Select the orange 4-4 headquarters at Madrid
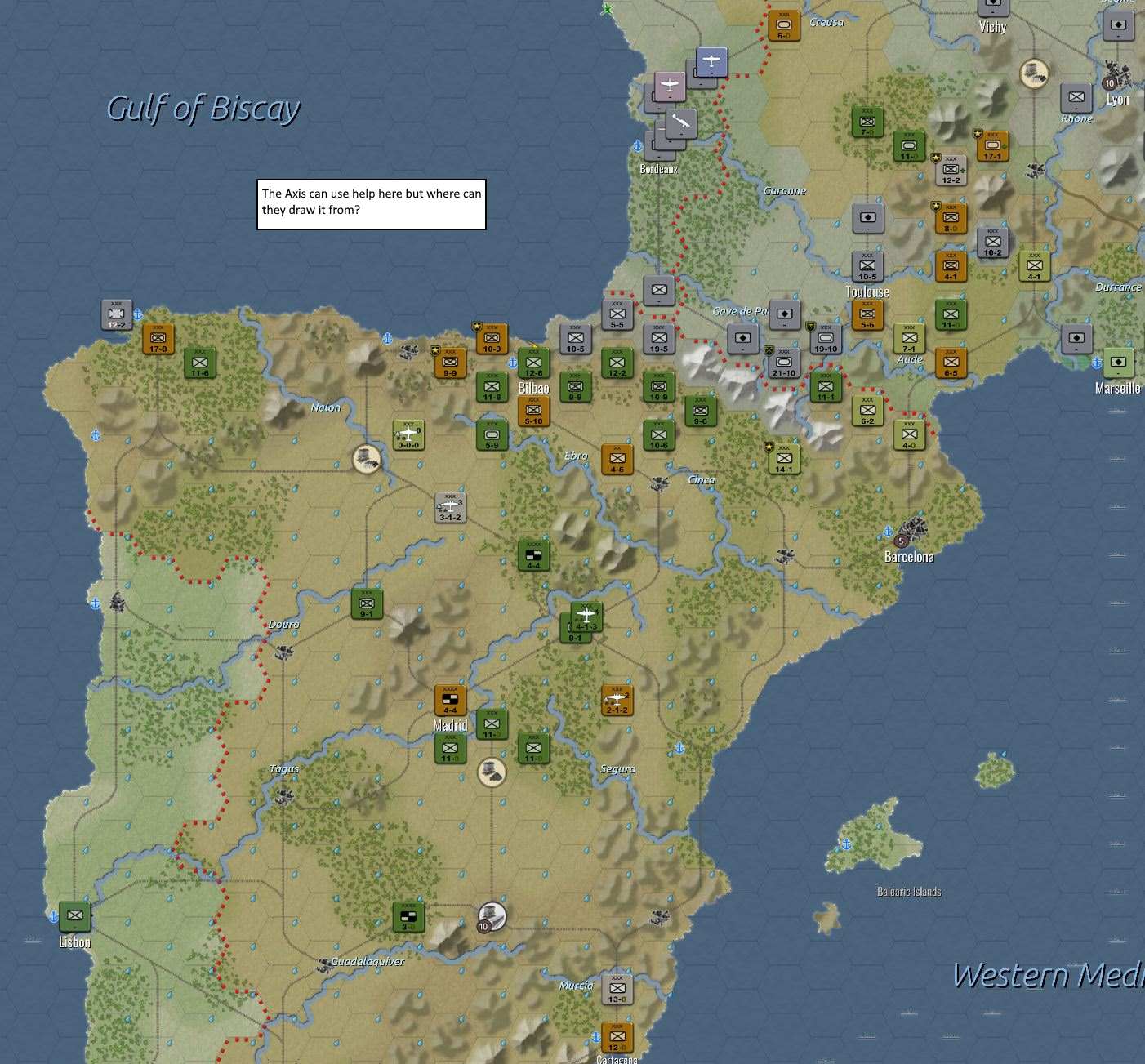The height and width of the screenshot is (1064, 1145). pos(450,700)
